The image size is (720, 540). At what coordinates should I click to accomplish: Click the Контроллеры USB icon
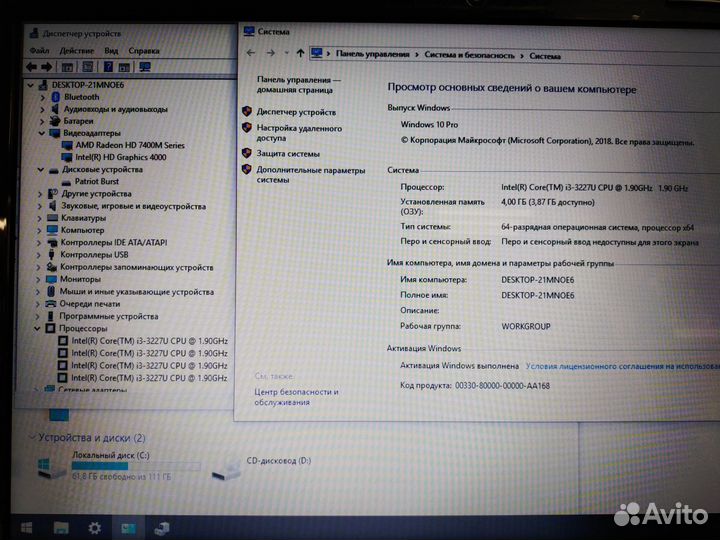51,254
